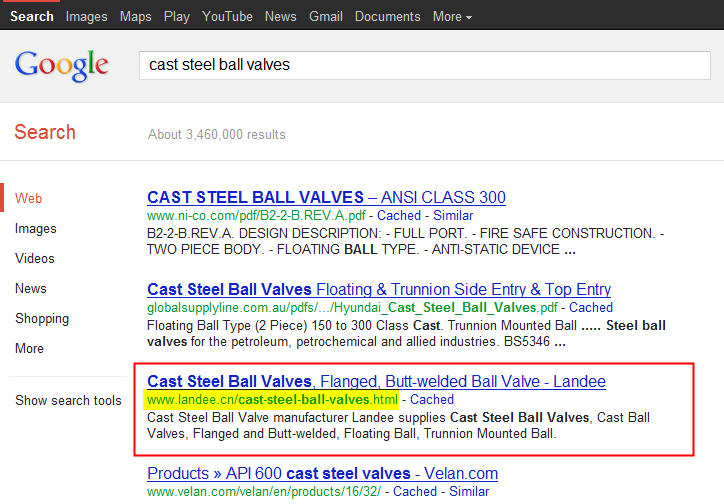Go to Images in the top navigation bar
This screenshot has width=724, height=504.
(x=86, y=17)
